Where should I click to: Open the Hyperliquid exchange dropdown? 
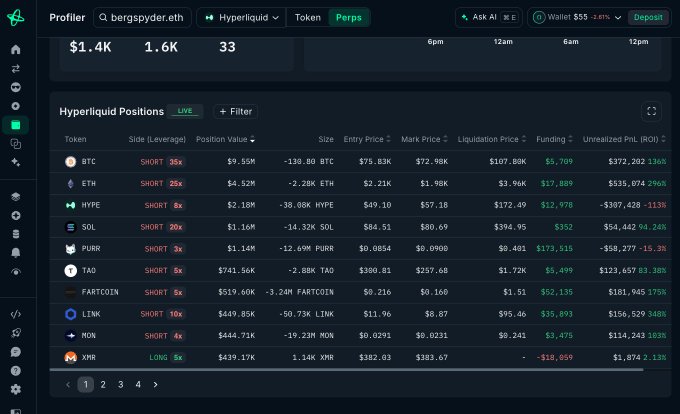pos(242,18)
